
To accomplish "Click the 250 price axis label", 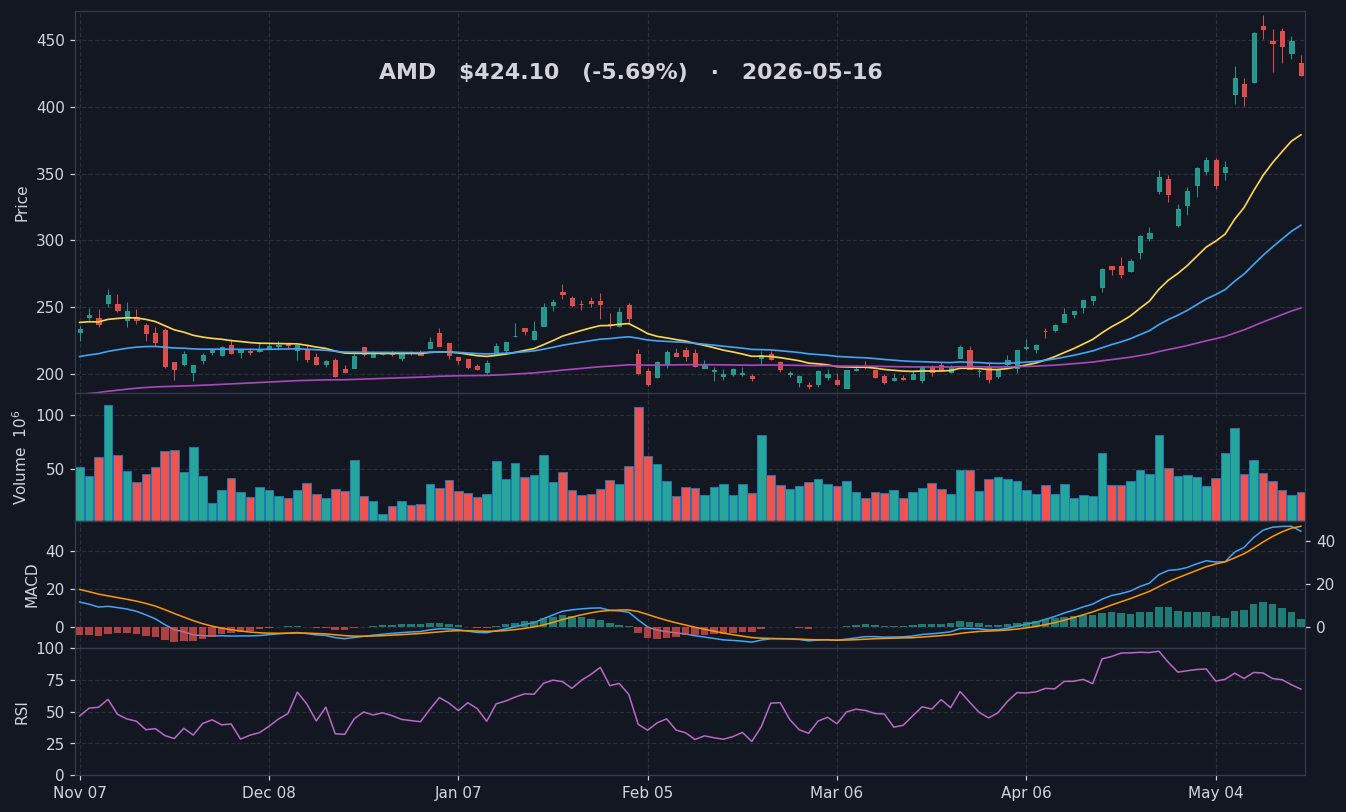I will tap(51, 308).
